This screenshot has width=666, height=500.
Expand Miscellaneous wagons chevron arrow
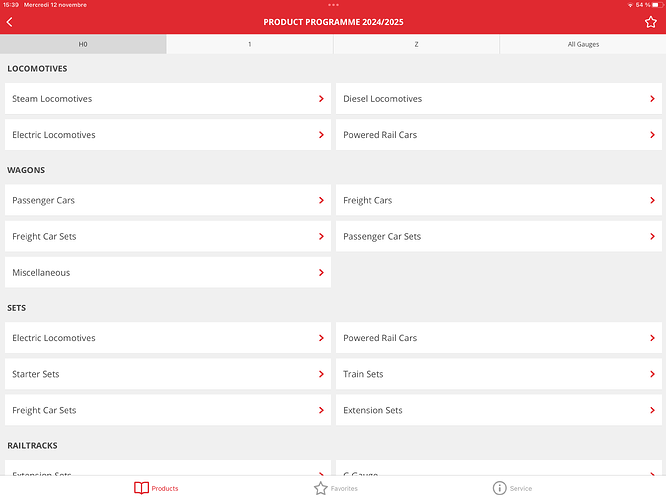coord(321,273)
